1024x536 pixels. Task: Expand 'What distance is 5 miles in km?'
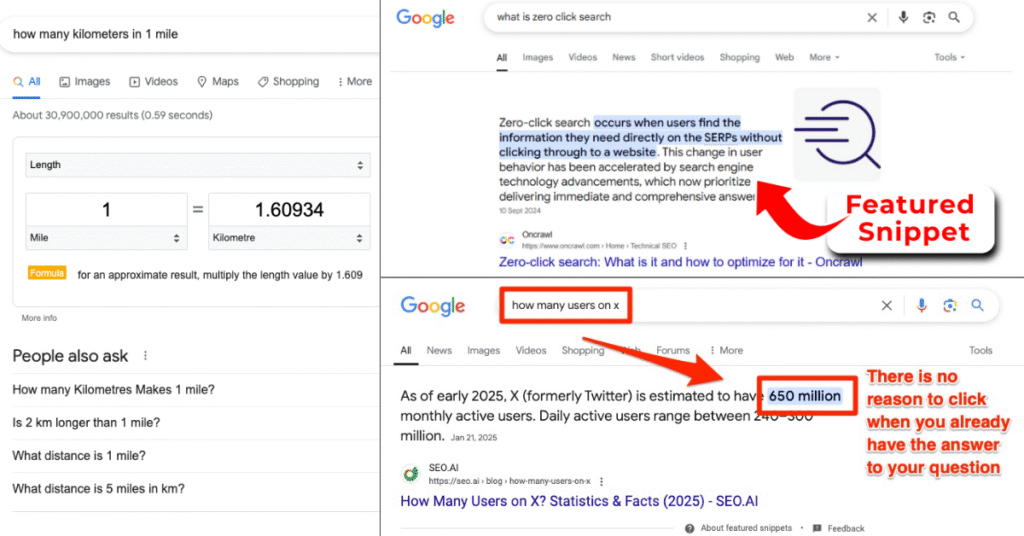pos(195,489)
